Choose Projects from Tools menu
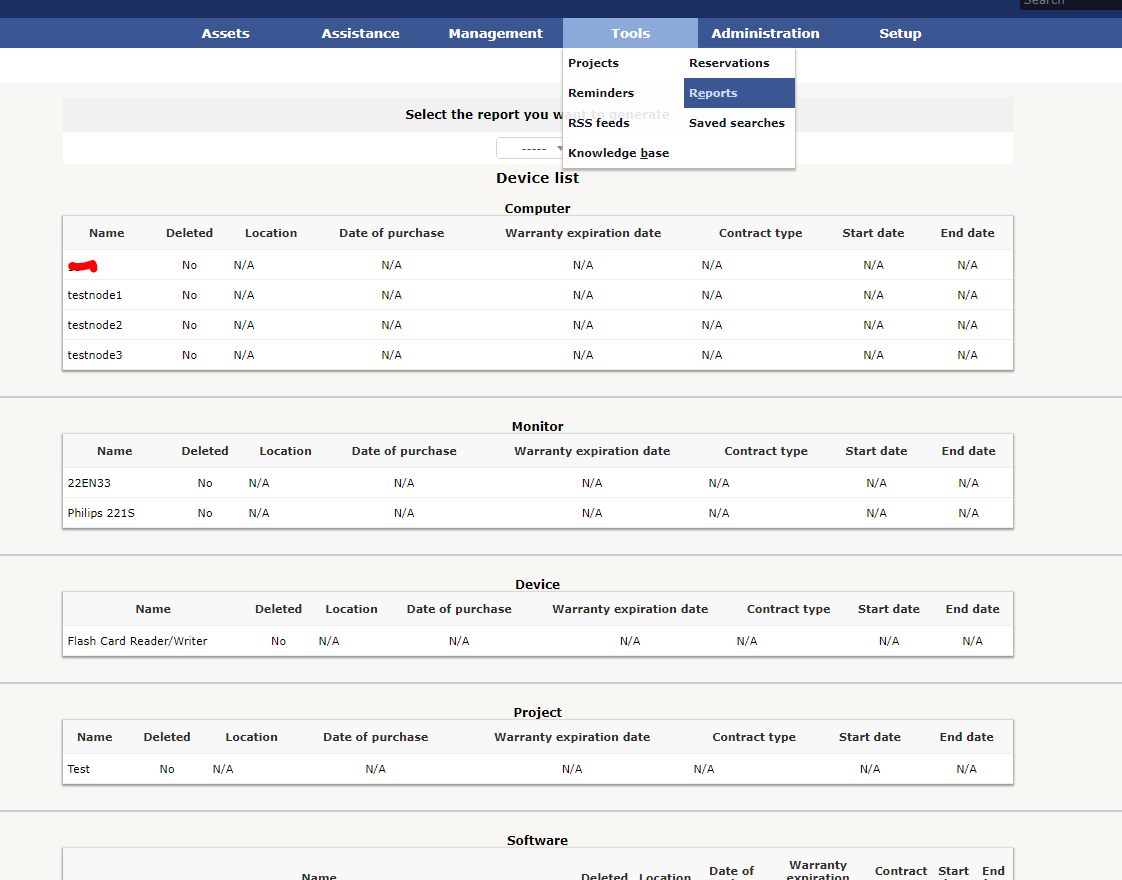Viewport: 1122px width, 880px height. click(x=593, y=63)
